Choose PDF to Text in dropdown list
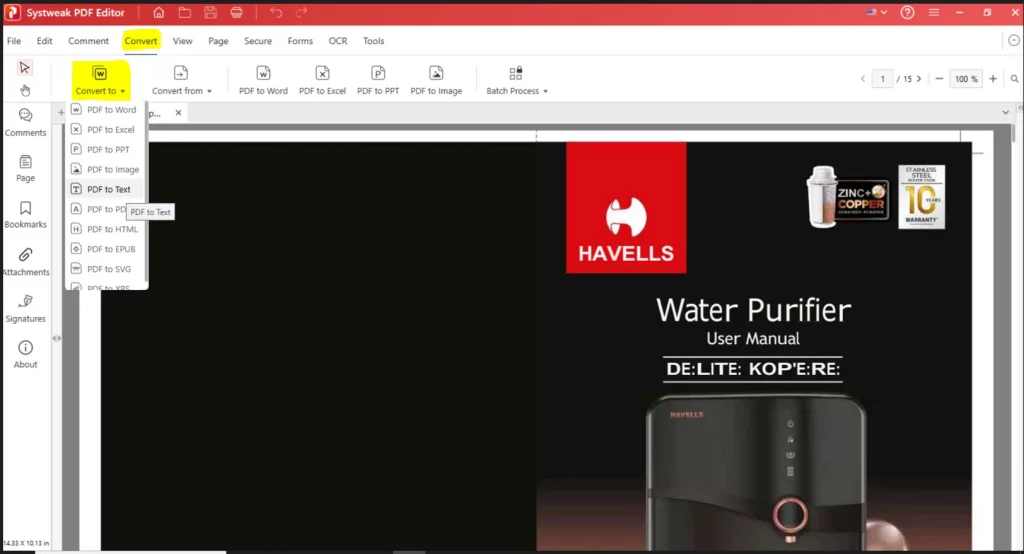Viewport: 1024px width, 554px height. click(x=104, y=189)
